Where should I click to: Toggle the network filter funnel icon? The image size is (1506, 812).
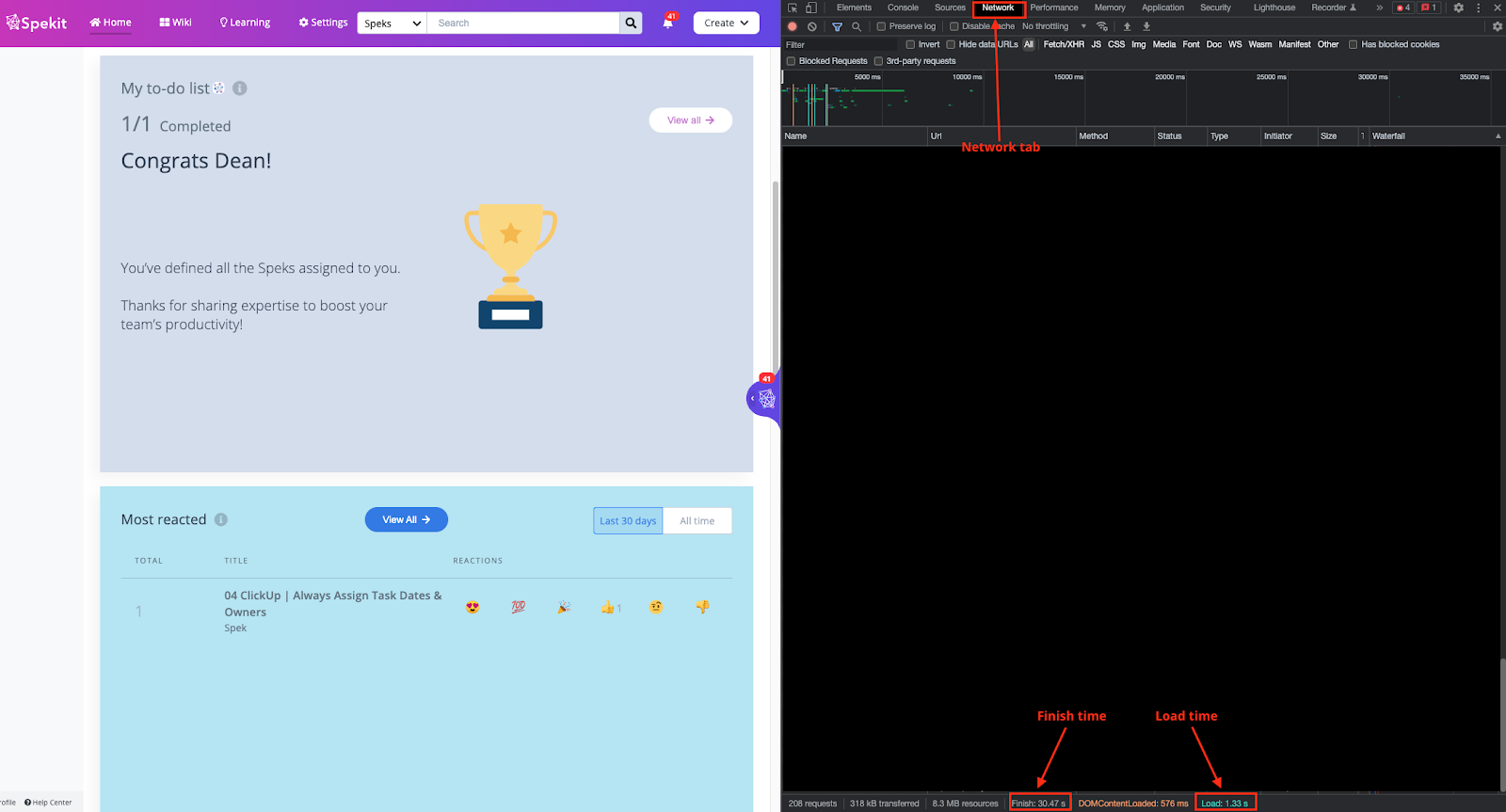click(x=837, y=26)
